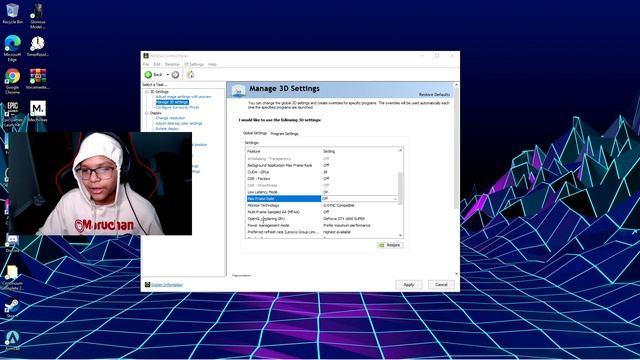
Task: Click the green Back arrow icon
Action: click(149, 75)
